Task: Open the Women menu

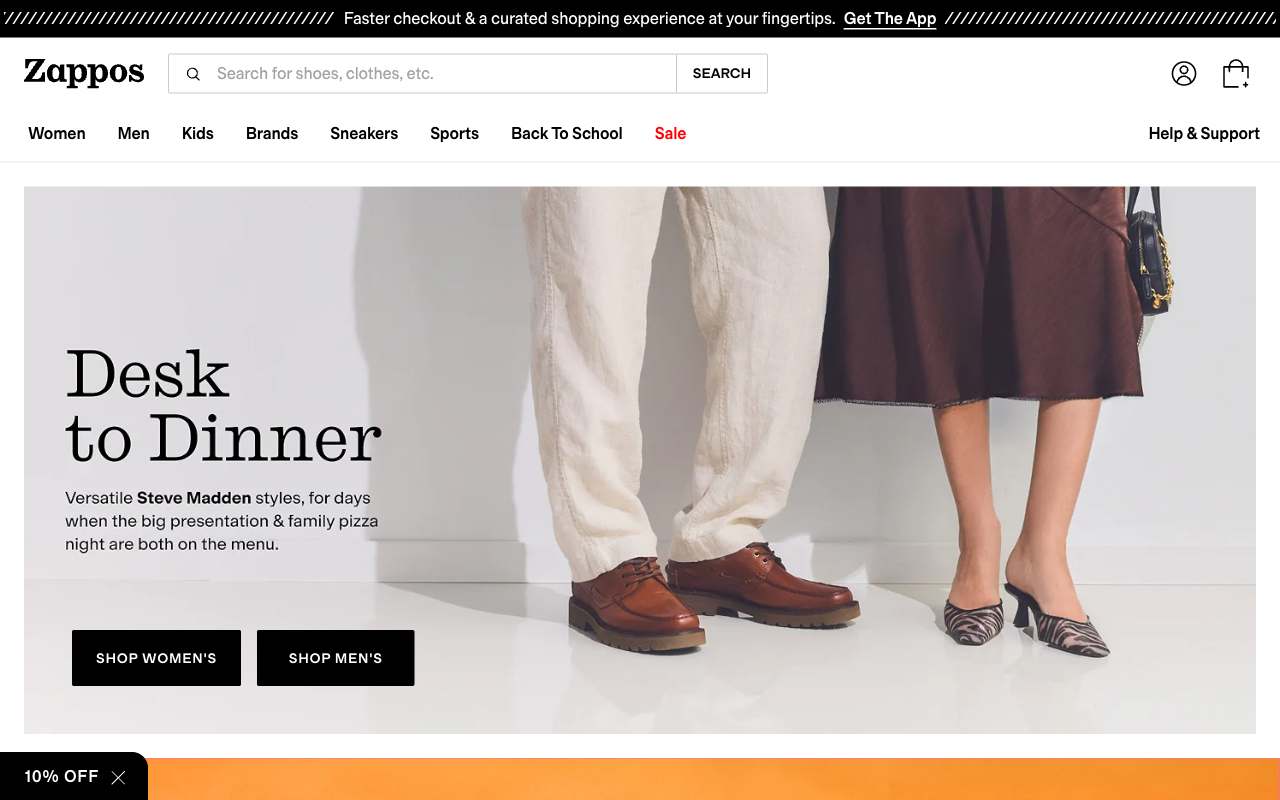Action: (57, 133)
